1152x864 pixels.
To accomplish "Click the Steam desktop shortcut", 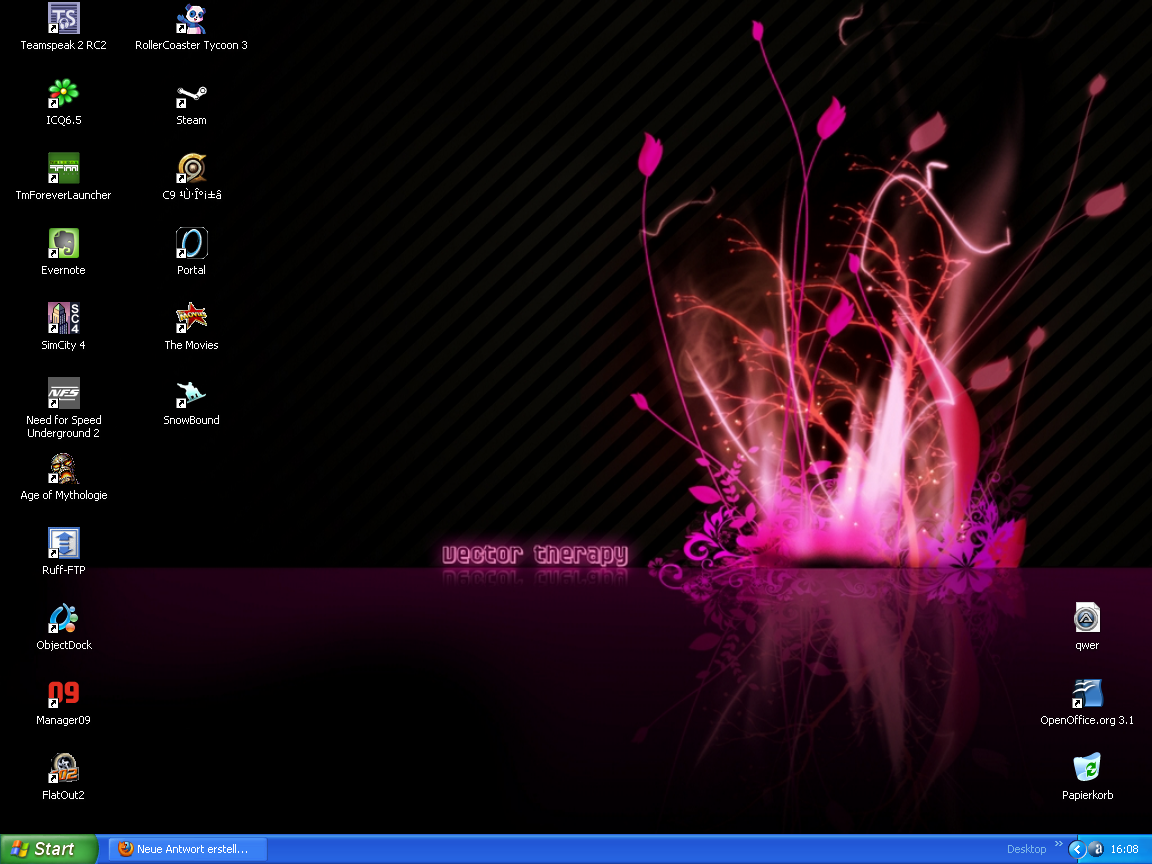I will [191, 94].
